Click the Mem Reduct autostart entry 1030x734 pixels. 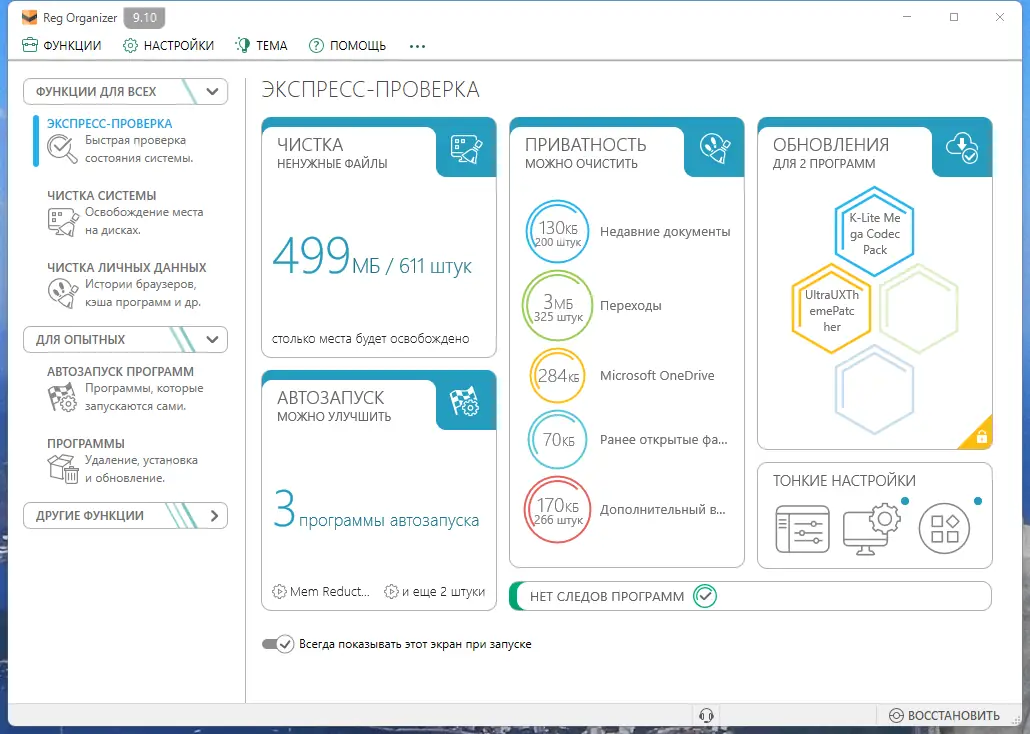pyautogui.click(x=321, y=591)
